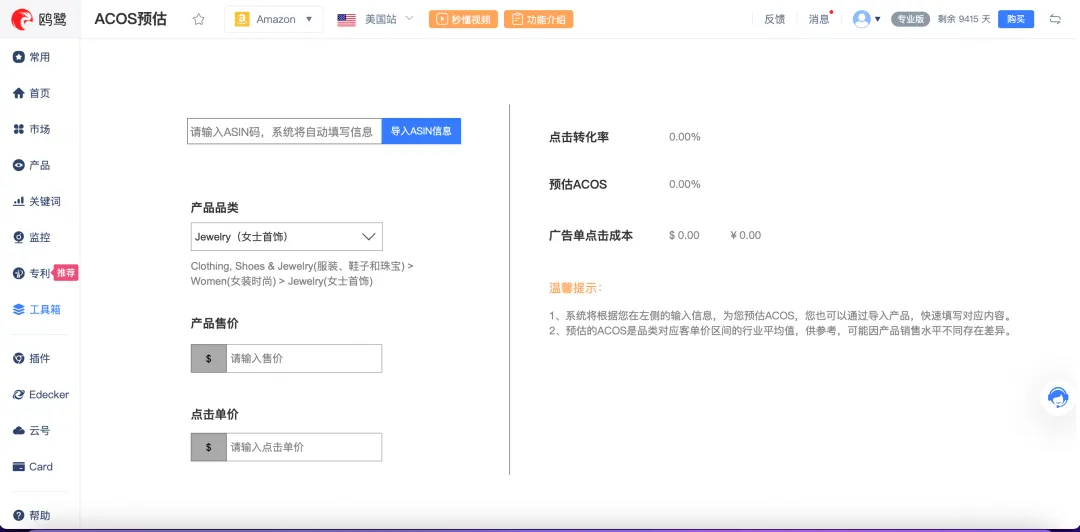
Task: Open the customer service chat icon
Action: 1058,398
